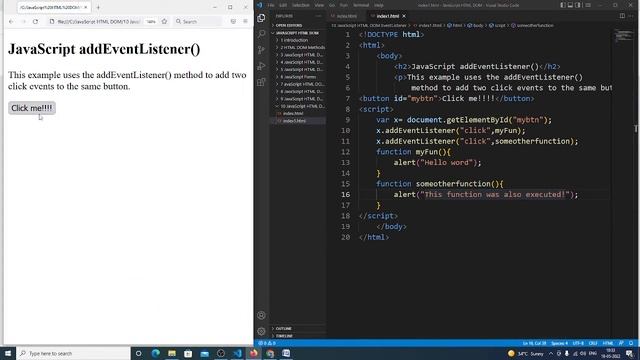The height and width of the screenshot is (360, 640).
Task: Reload the page in the browser
Action: pos(36,21)
